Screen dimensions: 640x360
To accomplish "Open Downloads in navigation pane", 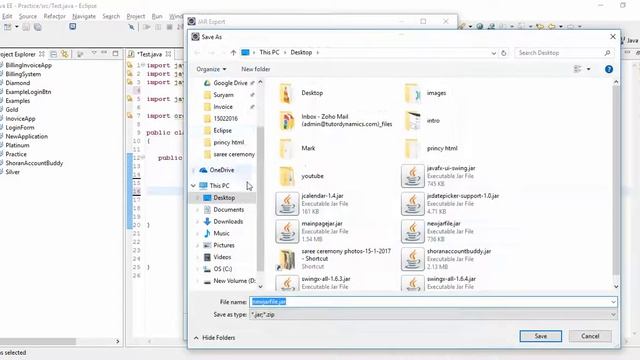I will point(228,221).
